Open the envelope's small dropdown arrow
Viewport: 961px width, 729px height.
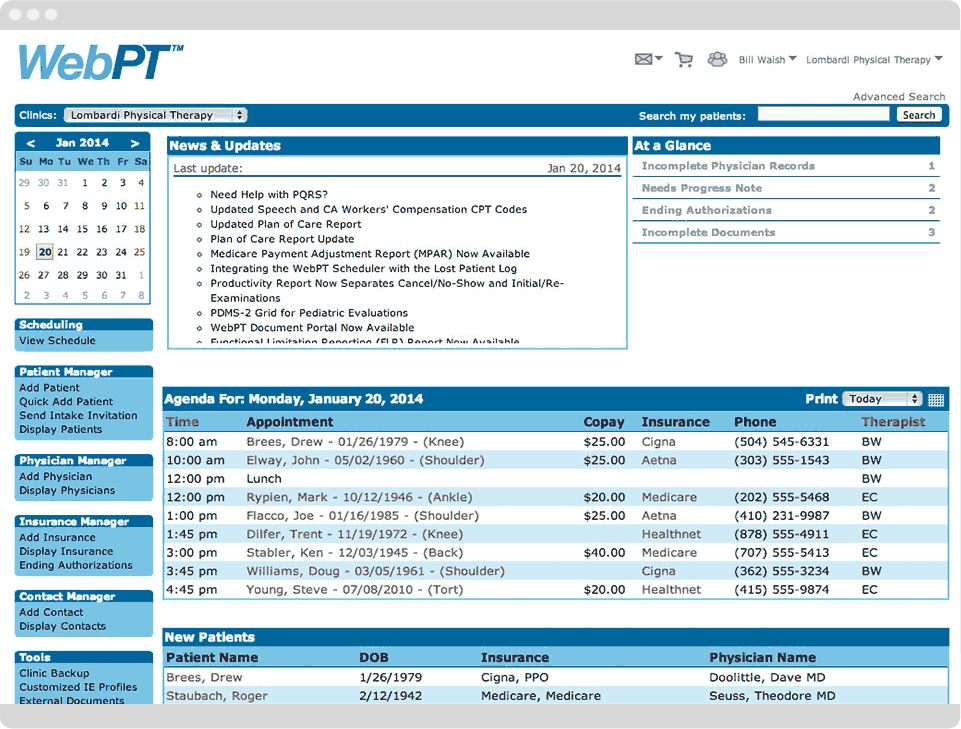click(657, 59)
